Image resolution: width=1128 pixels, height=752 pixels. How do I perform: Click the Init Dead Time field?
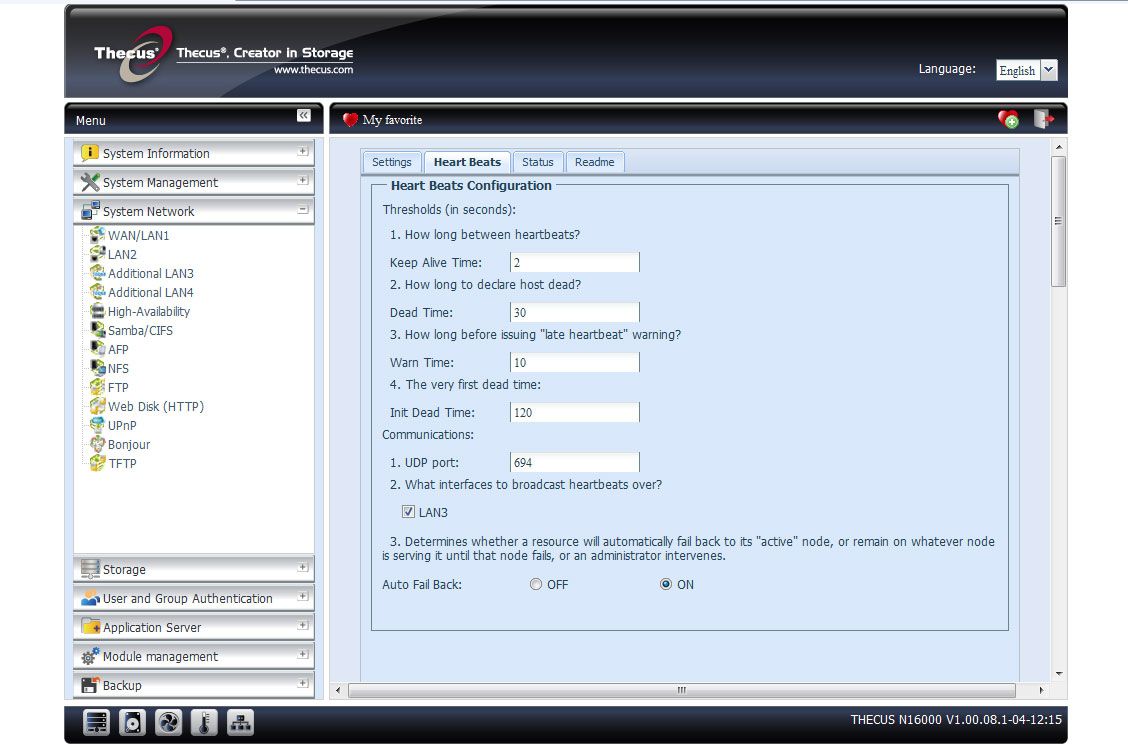574,412
